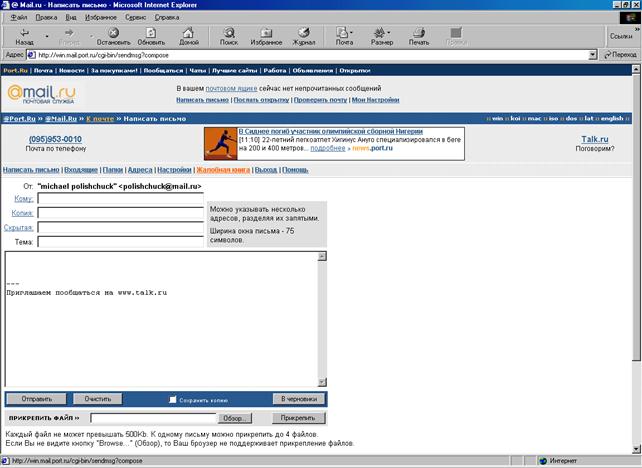This screenshot has height=468, width=642.
Task: Open the Работа link in top bar
Action: [275, 70]
